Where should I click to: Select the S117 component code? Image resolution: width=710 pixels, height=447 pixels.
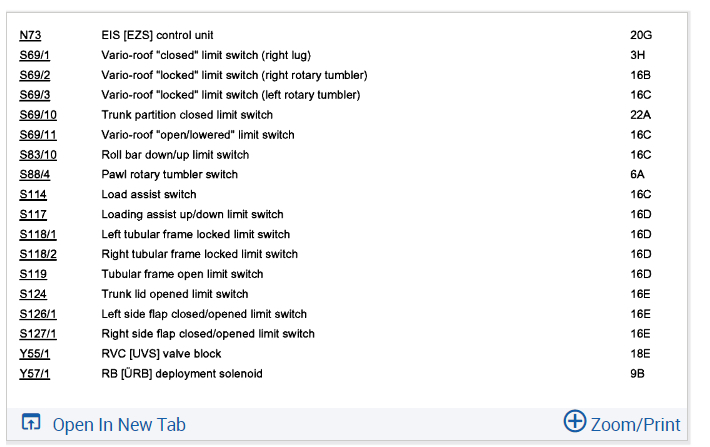pyautogui.click(x=32, y=214)
